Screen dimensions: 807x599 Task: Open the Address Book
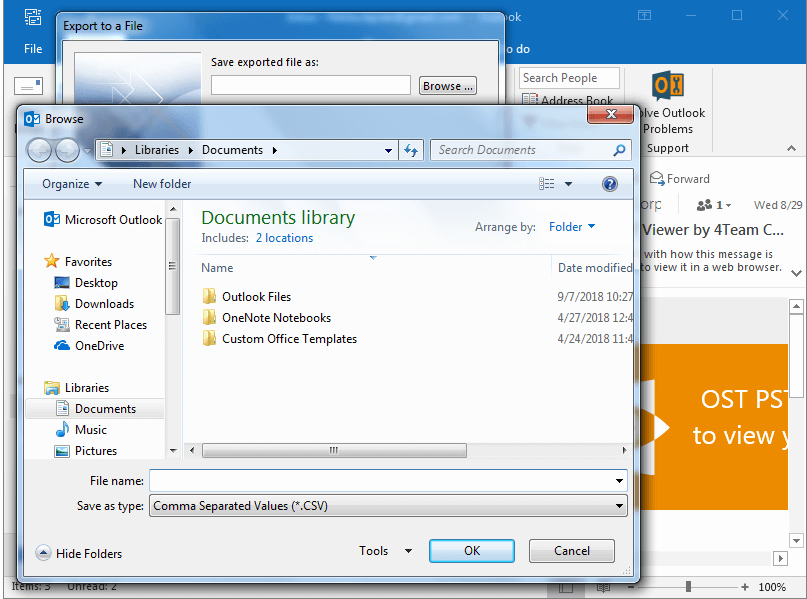point(569,100)
